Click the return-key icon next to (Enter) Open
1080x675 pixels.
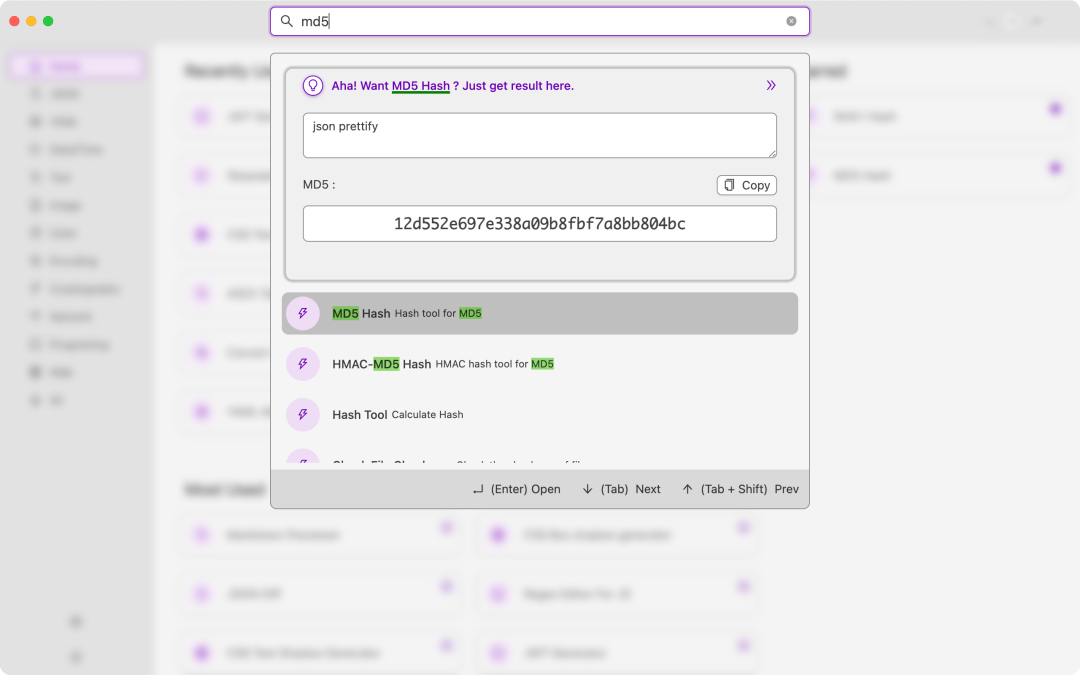[x=478, y=490]
